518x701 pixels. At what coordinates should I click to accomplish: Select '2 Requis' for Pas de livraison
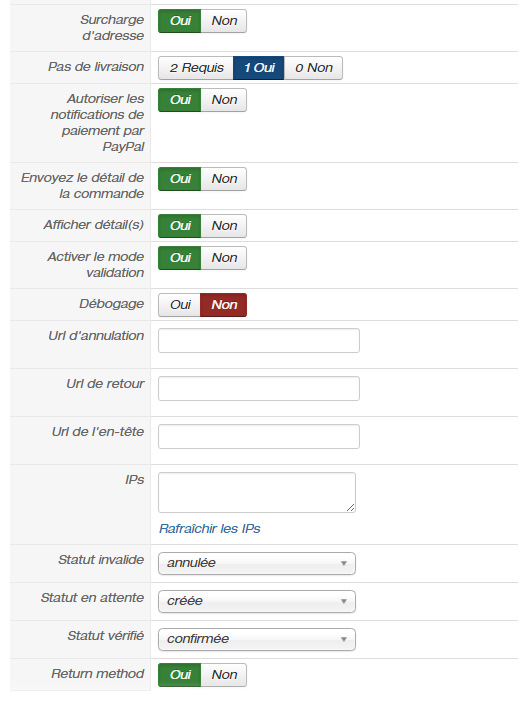[x=196, y=68]
